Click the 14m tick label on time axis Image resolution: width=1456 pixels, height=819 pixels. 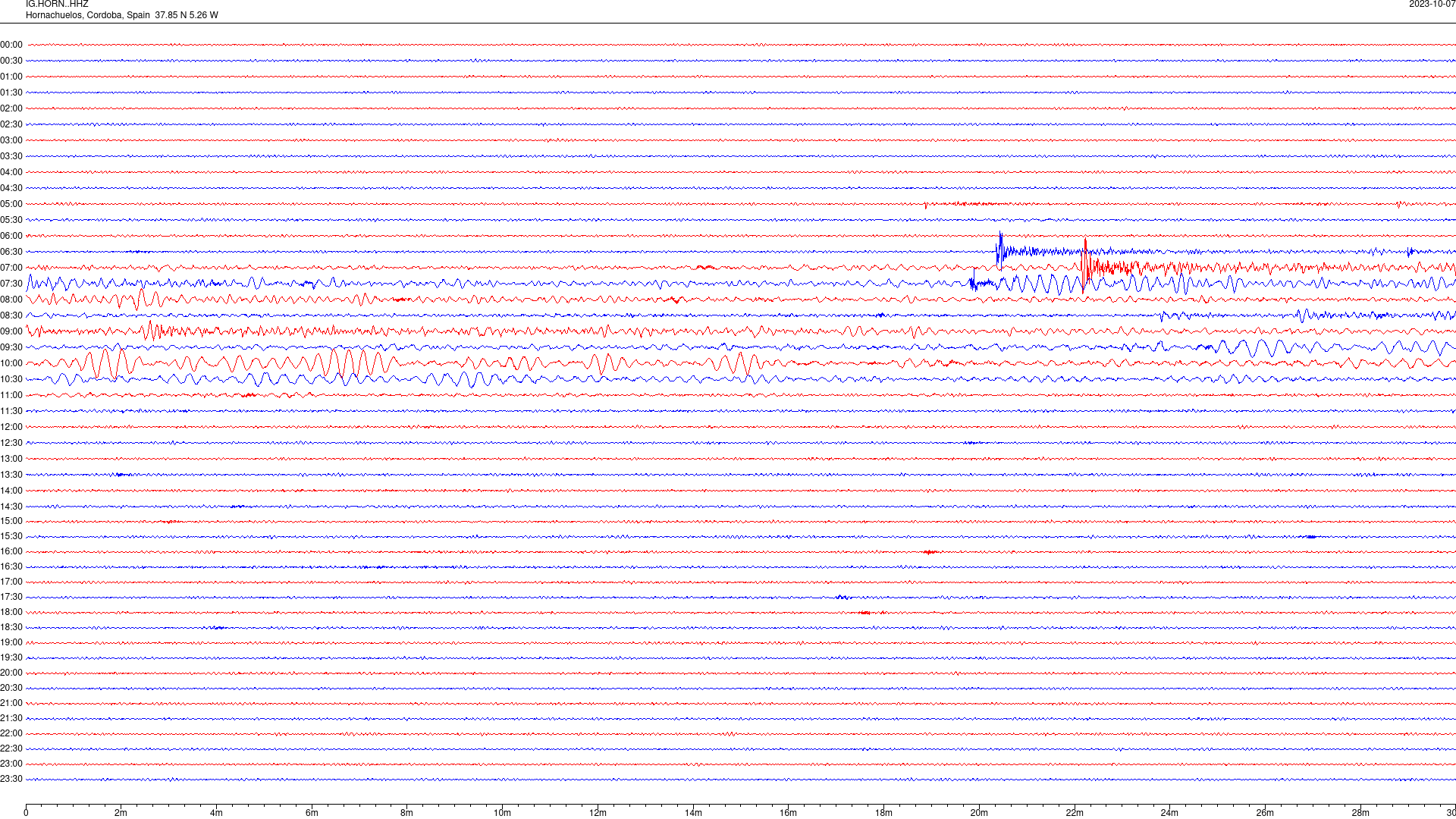693,813
